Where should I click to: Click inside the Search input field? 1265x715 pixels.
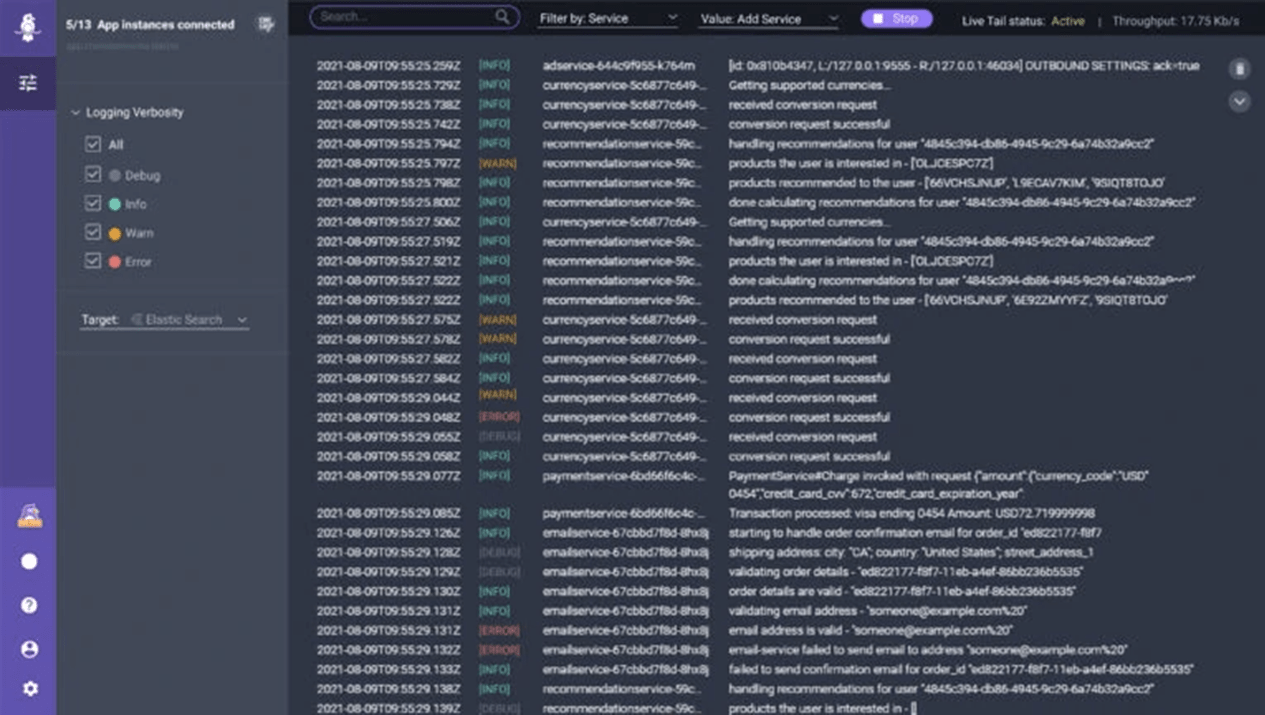tap(405, 17)
